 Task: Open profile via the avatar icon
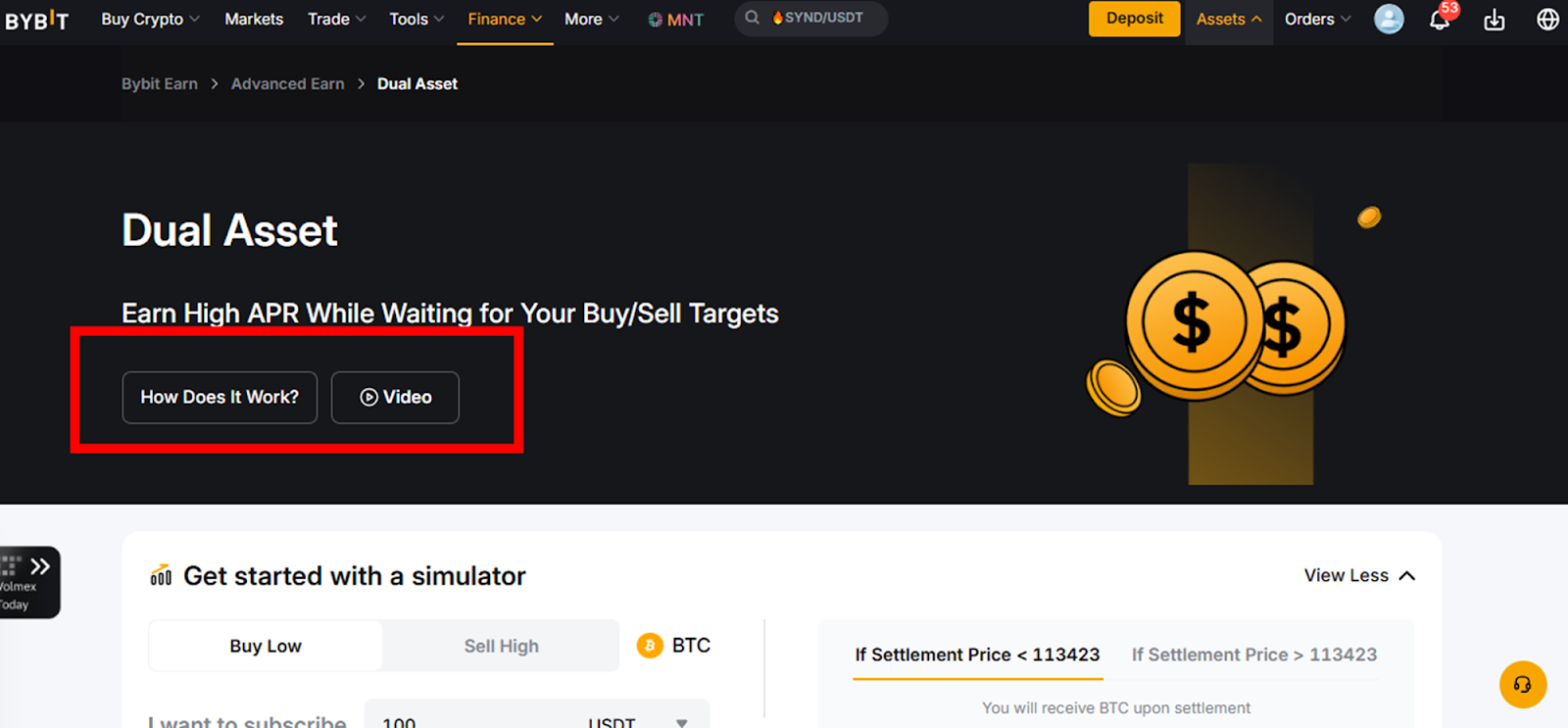1388,19
